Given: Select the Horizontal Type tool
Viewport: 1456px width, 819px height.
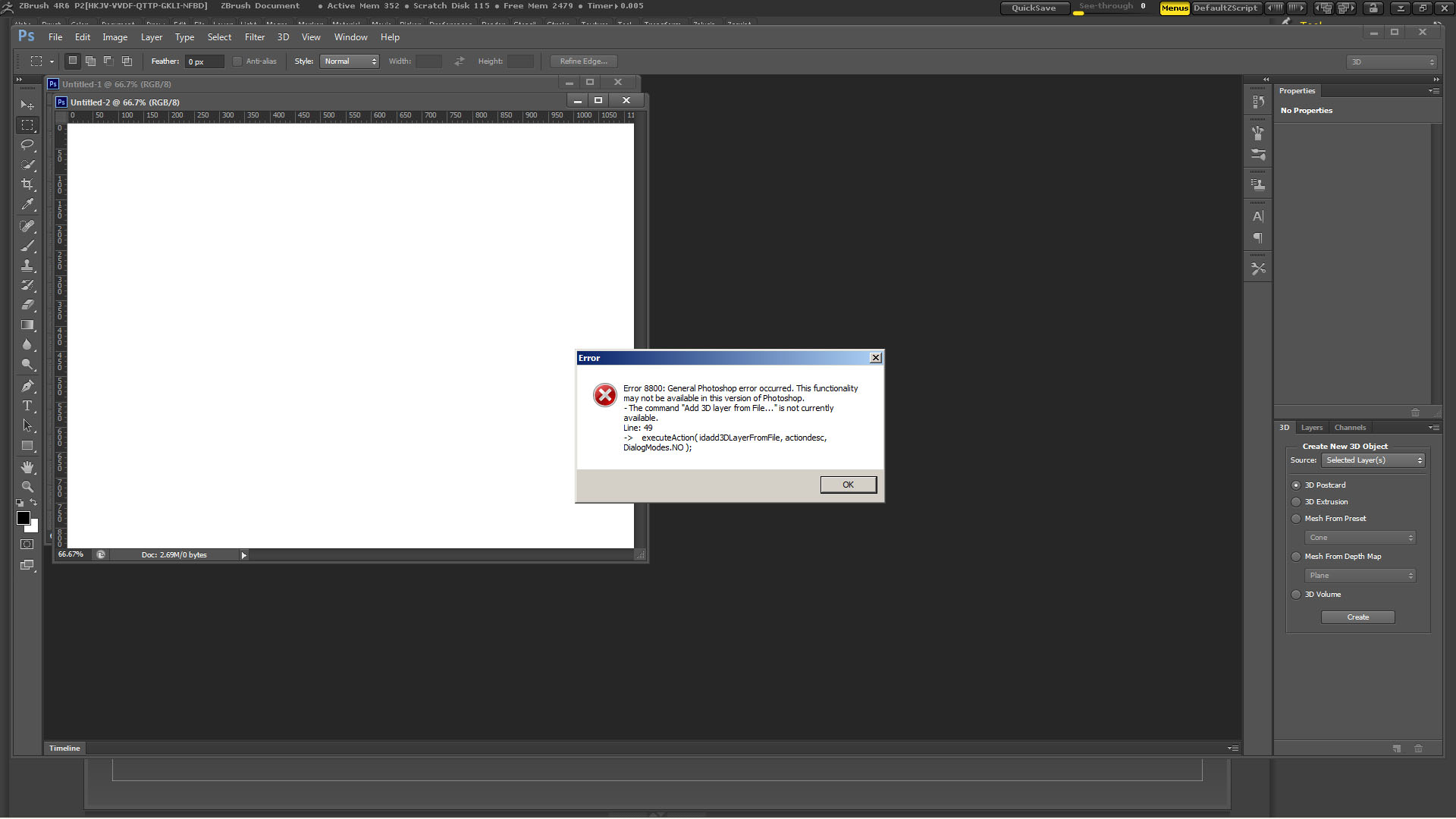Looking at the screenshot, I should pyautogui.click(x=27, y=406).
